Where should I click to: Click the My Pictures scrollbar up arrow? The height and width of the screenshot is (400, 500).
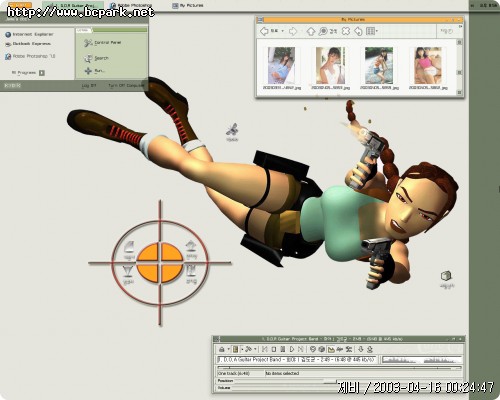[459, 42]
